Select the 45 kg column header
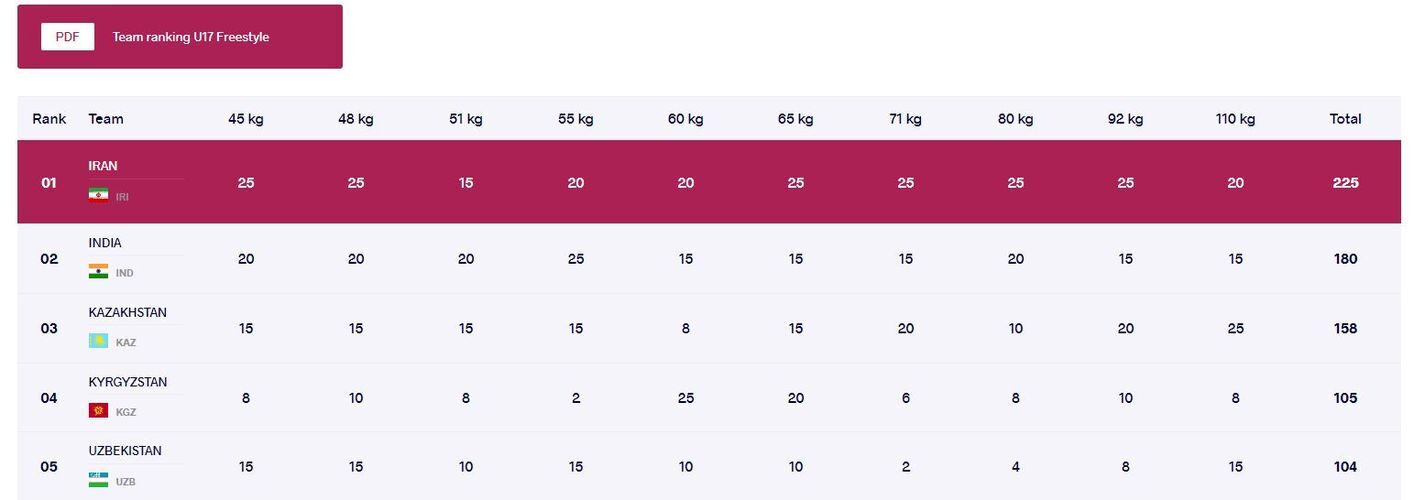This screenshot has width=1414, height=500. pos(246,119)
